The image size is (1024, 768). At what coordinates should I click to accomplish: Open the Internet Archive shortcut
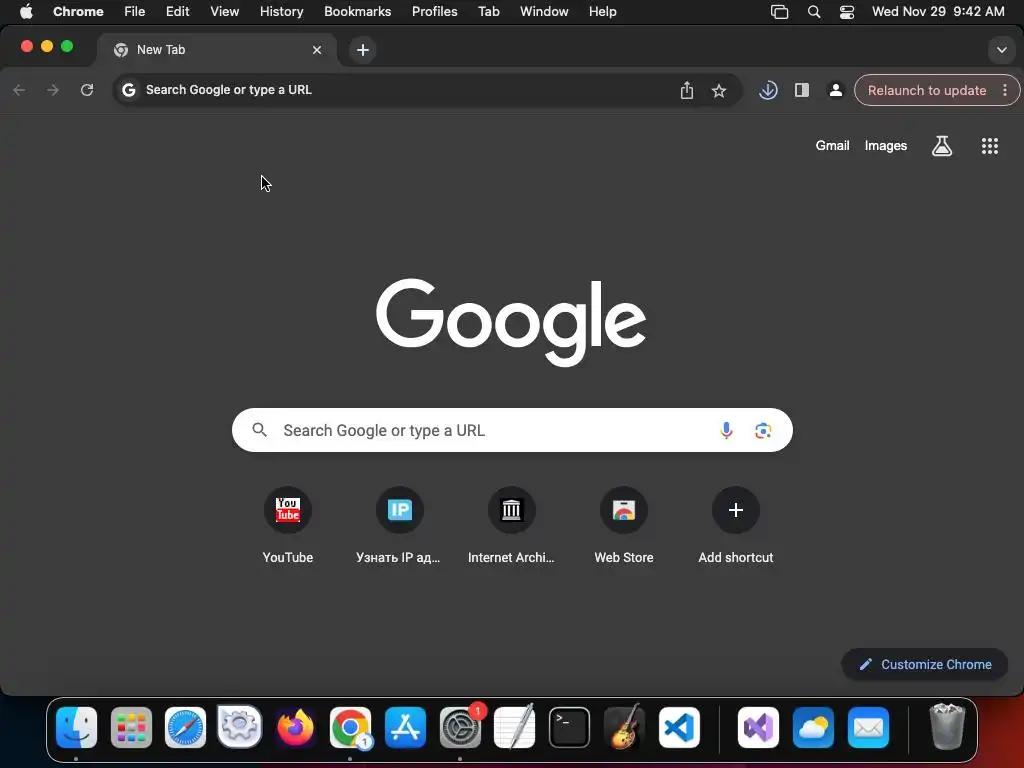pos(511,526)
